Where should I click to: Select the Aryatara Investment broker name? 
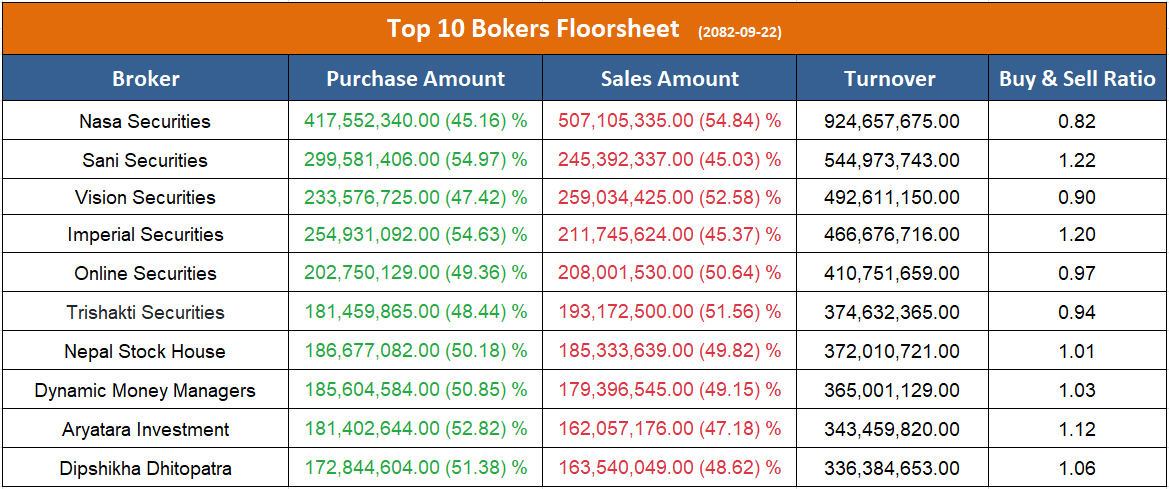coord(145,429)
